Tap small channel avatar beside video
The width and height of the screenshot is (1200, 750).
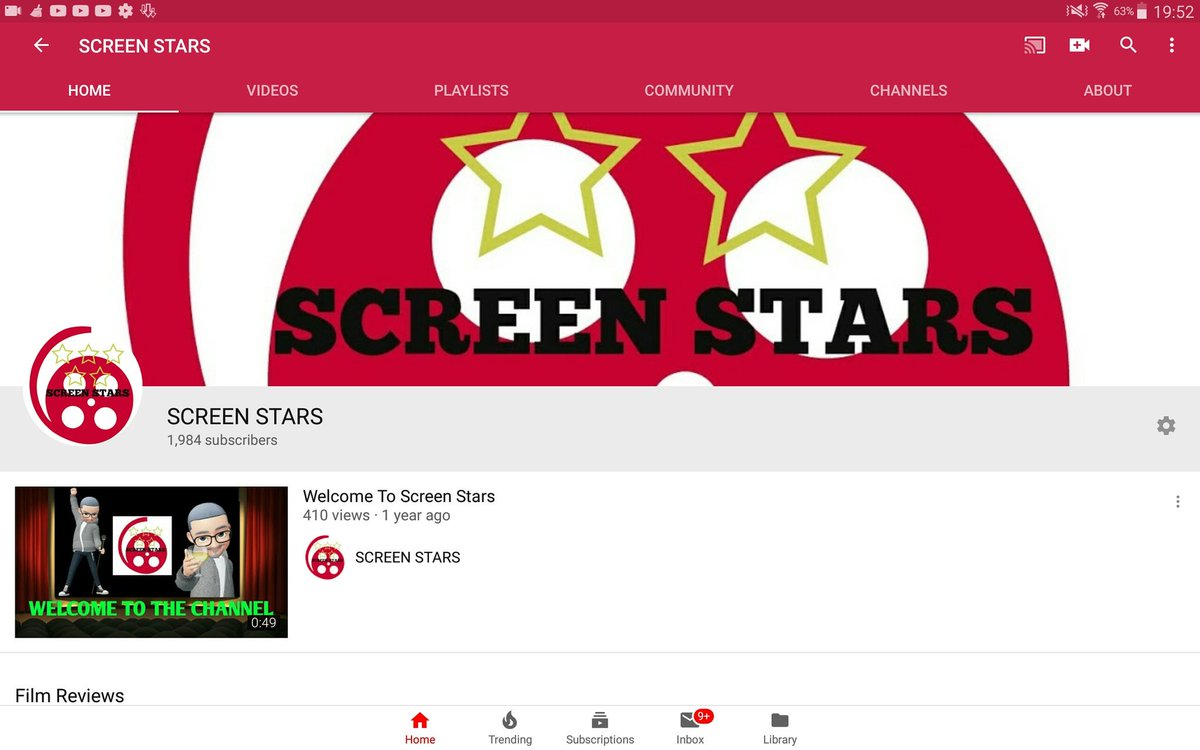point(325,557)
